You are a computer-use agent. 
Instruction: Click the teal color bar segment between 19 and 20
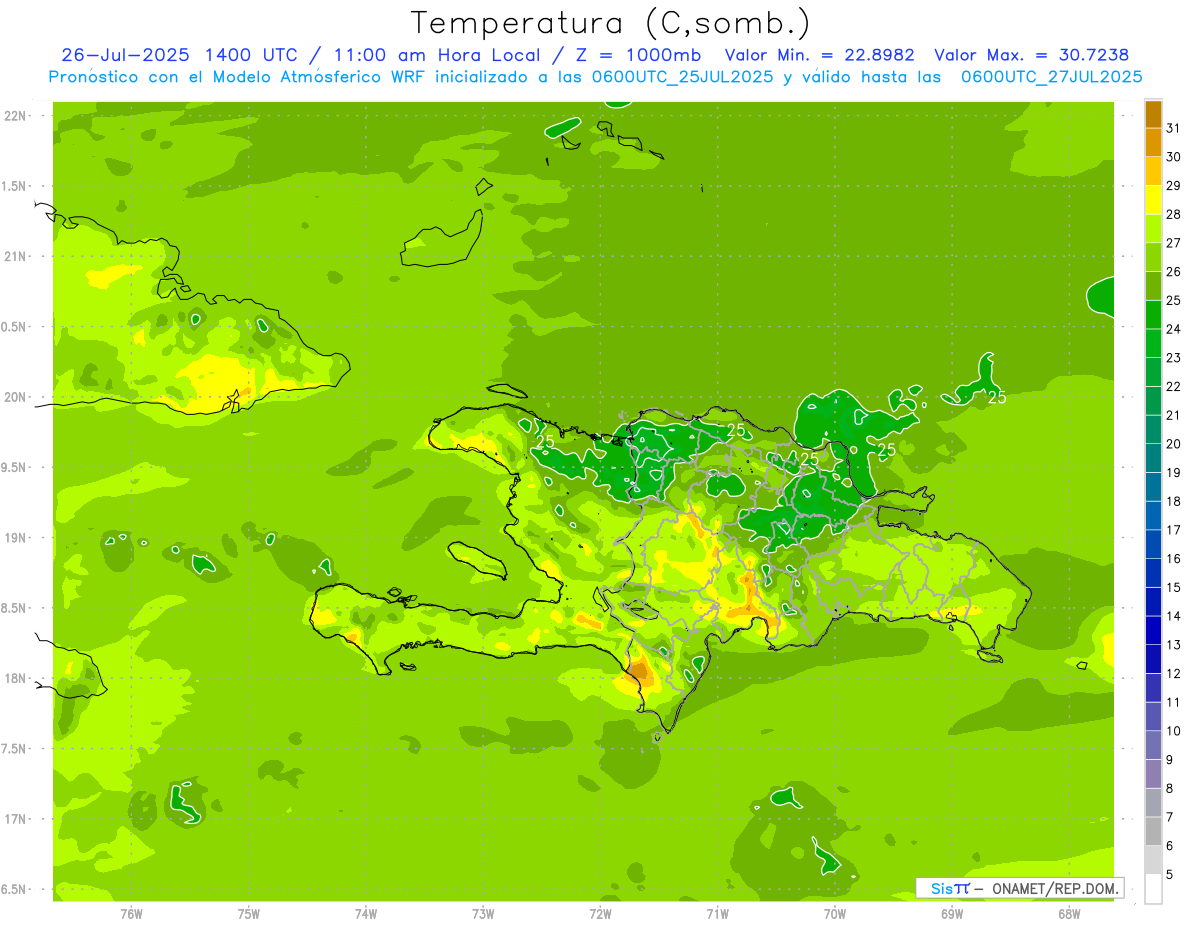click(1153, 458)
